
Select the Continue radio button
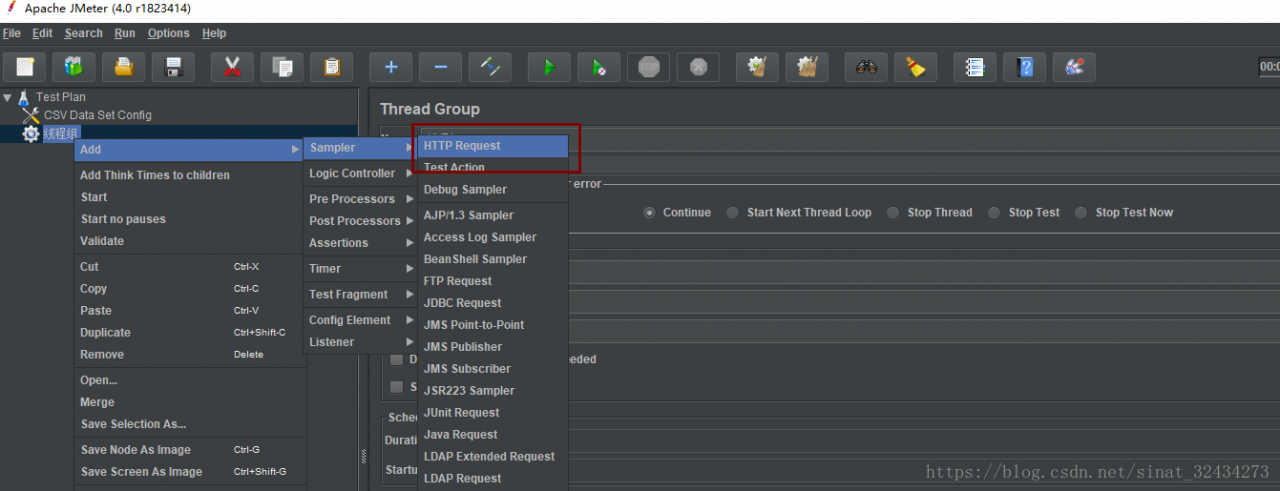coord(650,212)
